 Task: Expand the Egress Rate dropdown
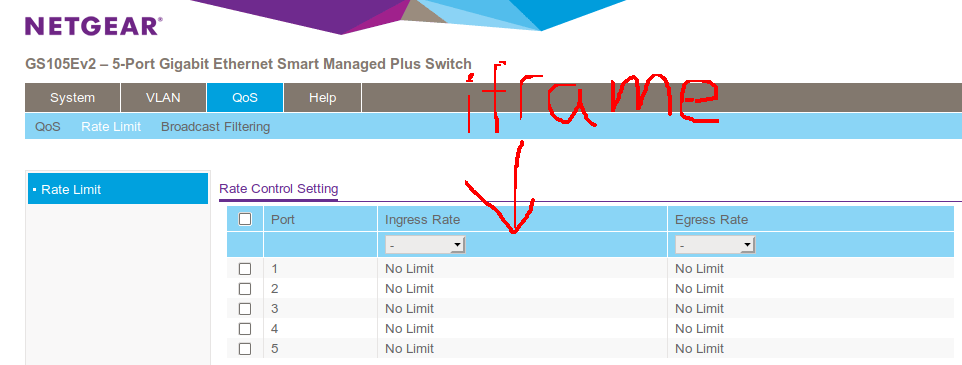715,245
